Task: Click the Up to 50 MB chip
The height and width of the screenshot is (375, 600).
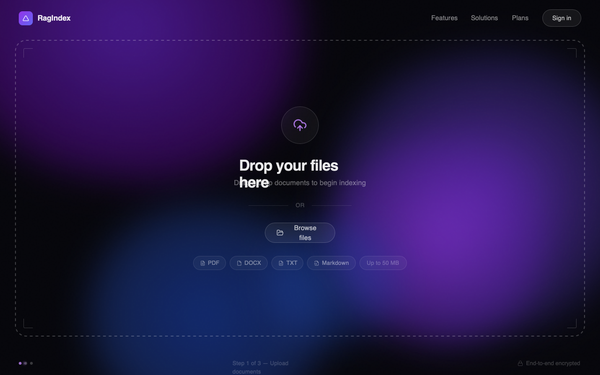Action: [x=383, y=263]
